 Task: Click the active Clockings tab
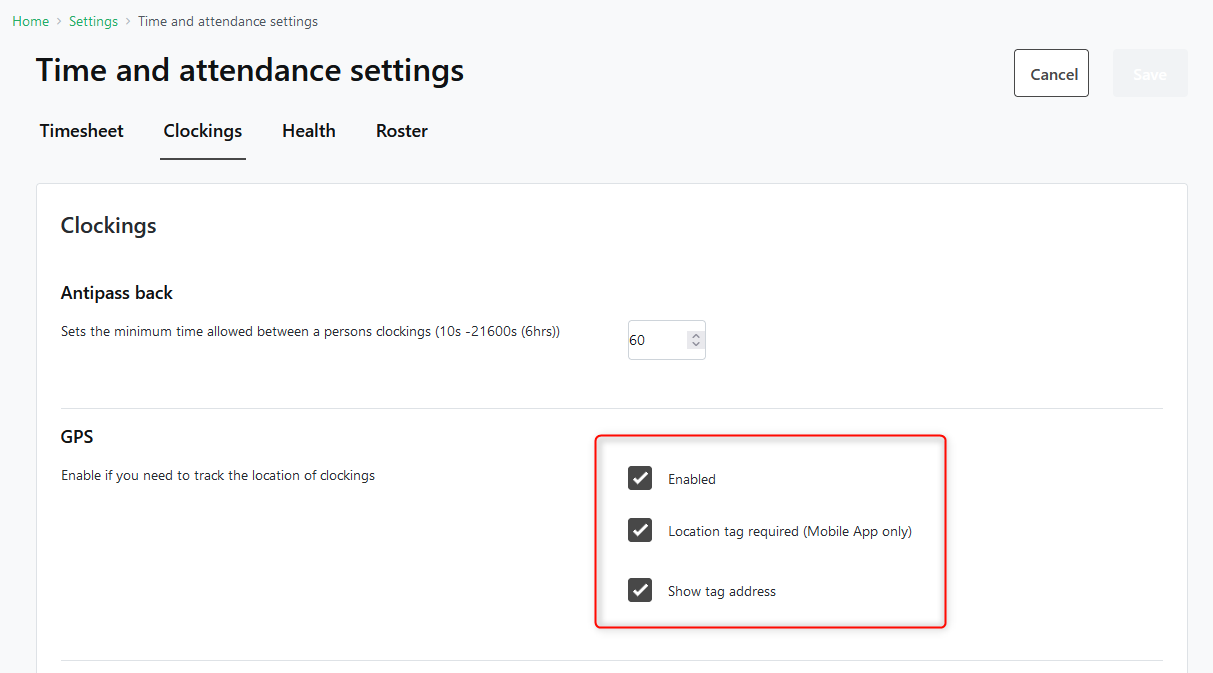[x=202, y=131]
